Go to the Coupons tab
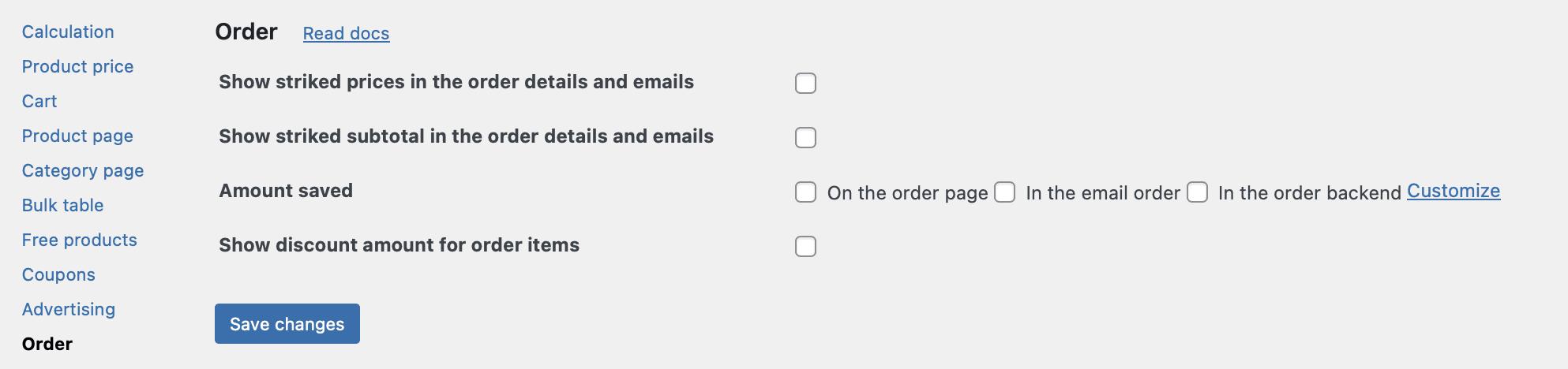Image resolution: width=1568 pixels, height=369 pixels. tap(58, 274)
